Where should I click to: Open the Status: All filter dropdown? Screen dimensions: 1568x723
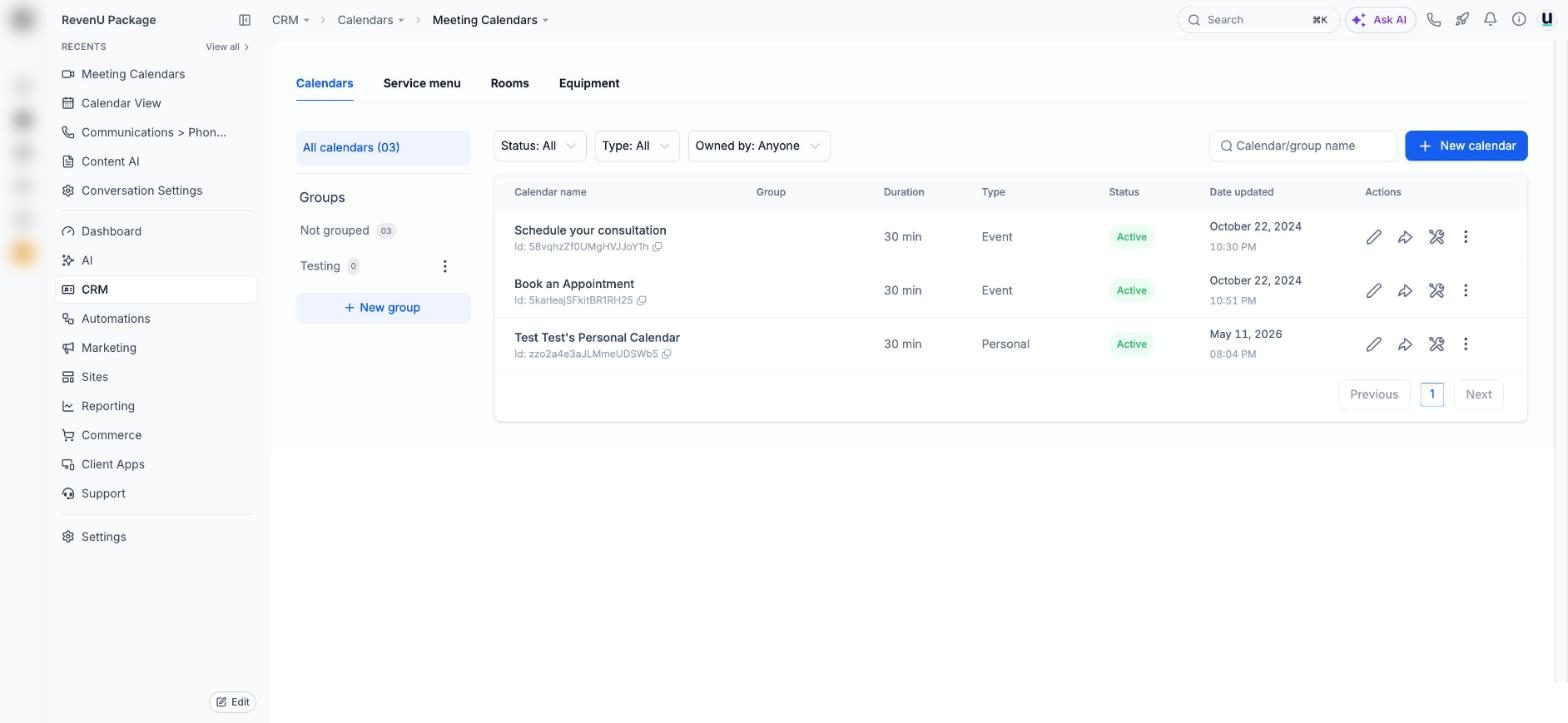coord(540,146)
